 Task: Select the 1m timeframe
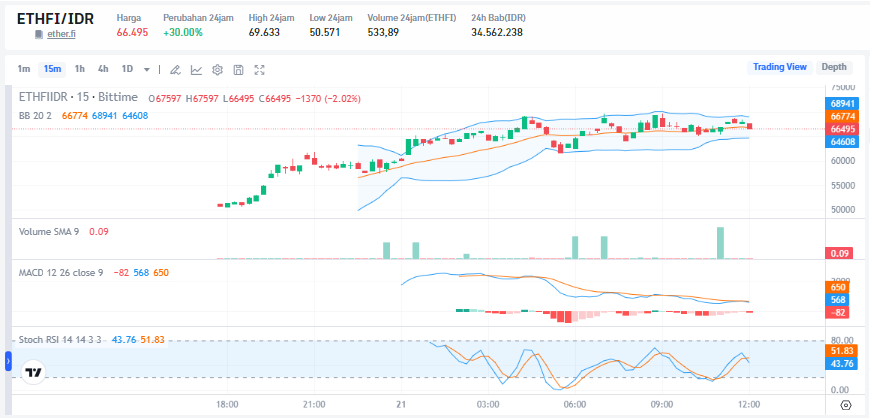23,69
